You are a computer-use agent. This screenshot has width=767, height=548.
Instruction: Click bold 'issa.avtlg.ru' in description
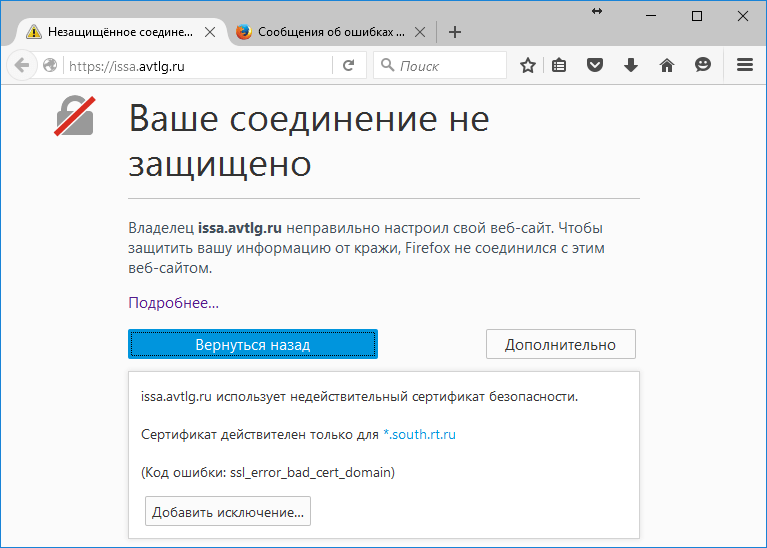(x=240, y=228)
